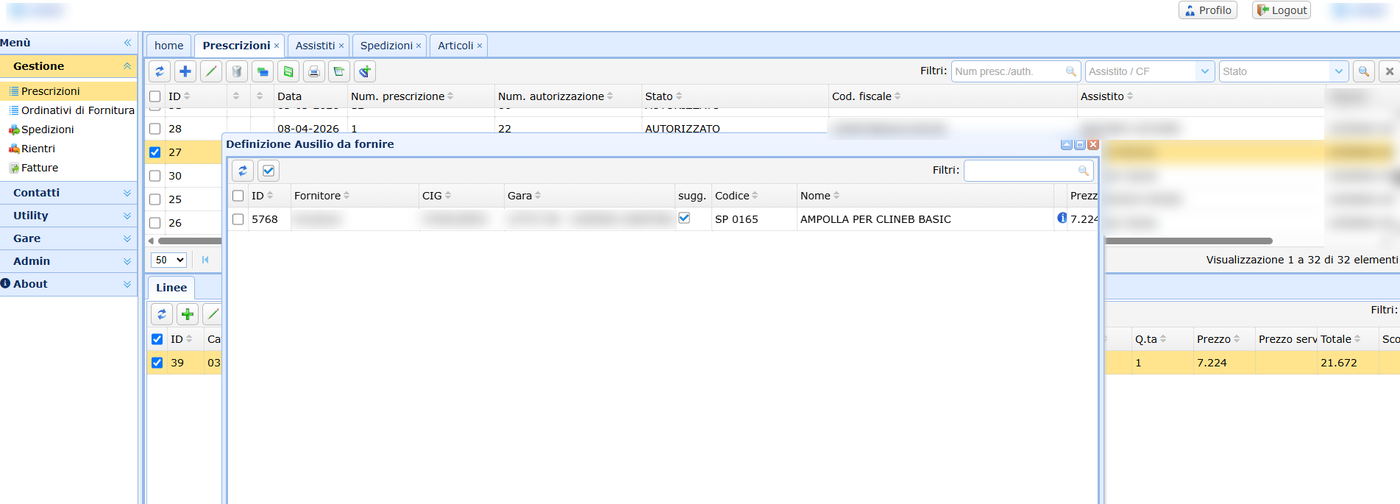1400x504 pixels.
Task: Click the green spreadsheet export icon
Action: coord(288,71)
